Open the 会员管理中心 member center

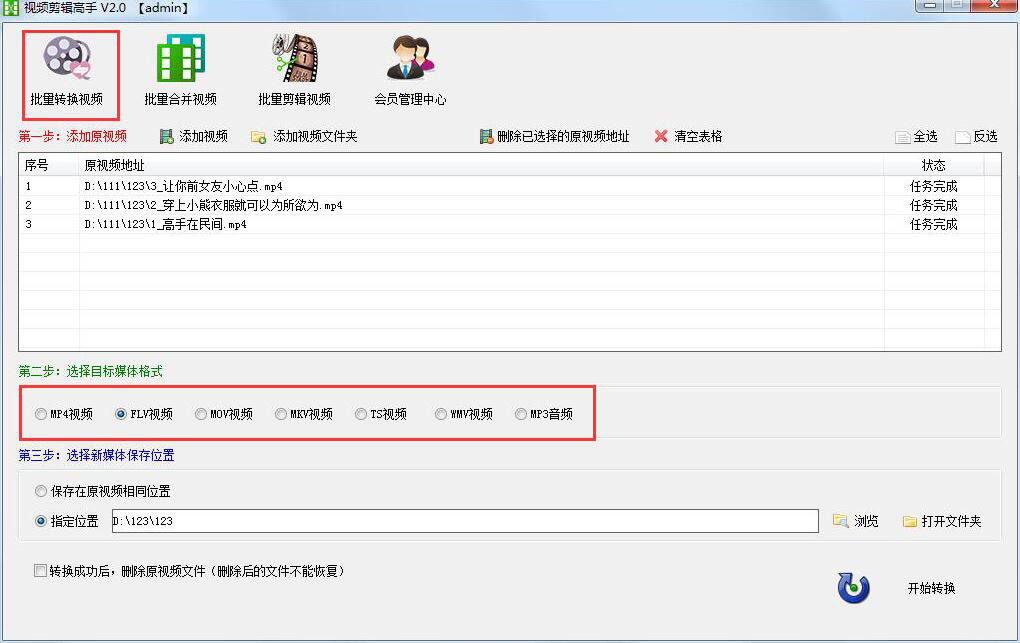(x=410, y=72)
